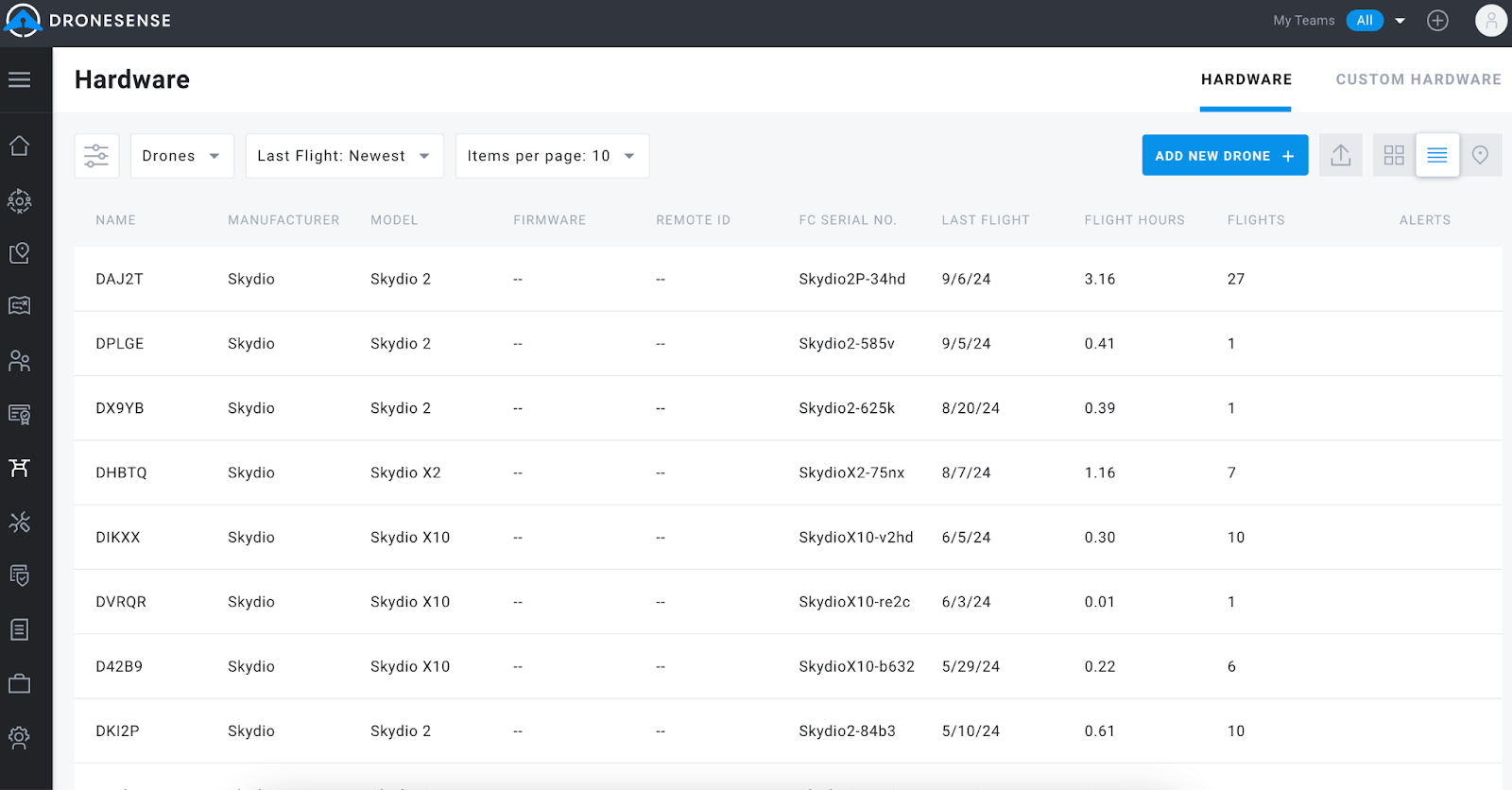Open the map pin sidebar icon
Viewport: 1512px width, 790px height.
pos(19,253)
